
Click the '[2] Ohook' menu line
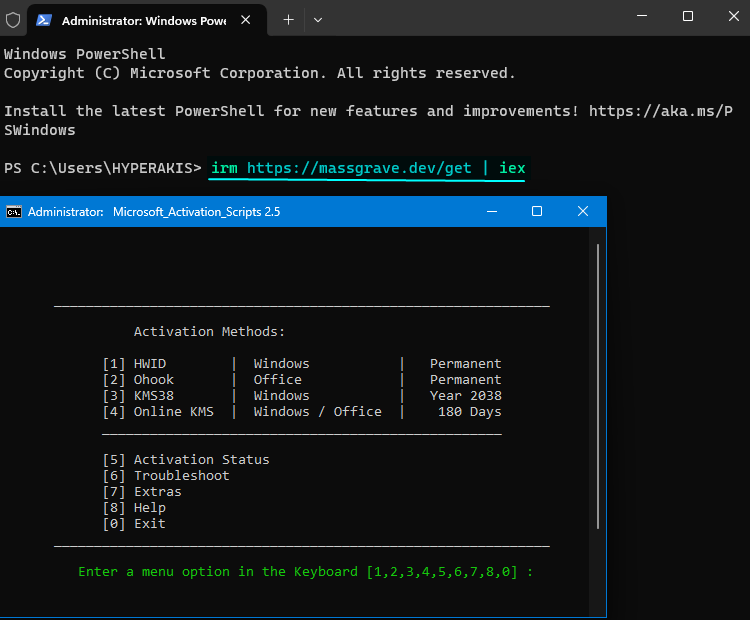138,380
